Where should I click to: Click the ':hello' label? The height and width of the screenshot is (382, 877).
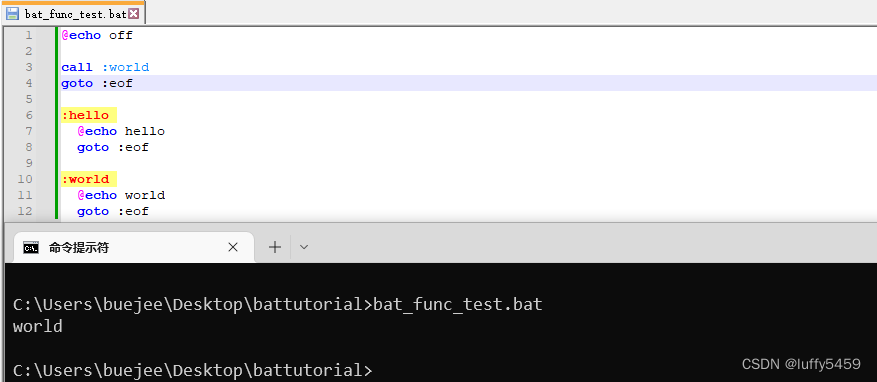(86, 115)
